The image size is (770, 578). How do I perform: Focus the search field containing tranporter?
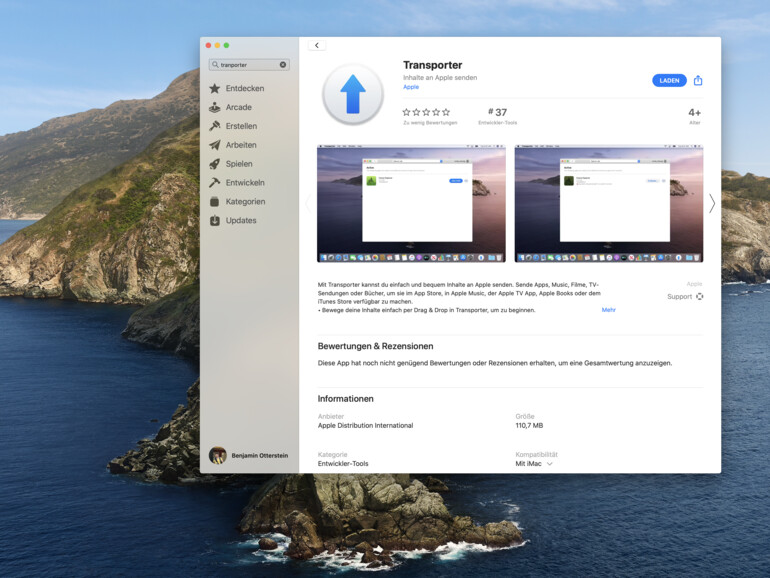[x=249, y=64]
